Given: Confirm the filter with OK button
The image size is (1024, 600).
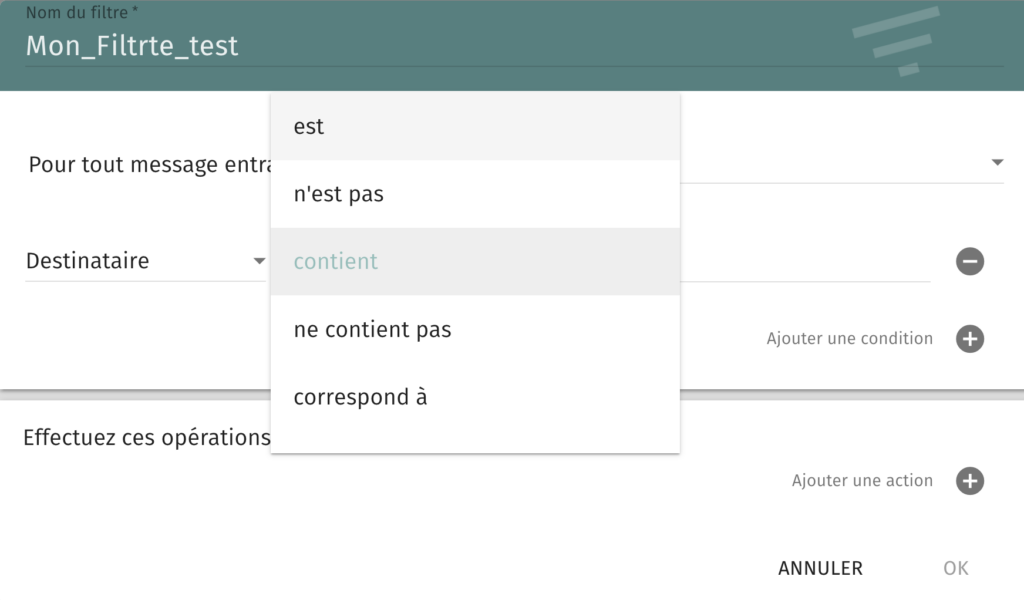Looking at the screenshot, I should 955,568.
